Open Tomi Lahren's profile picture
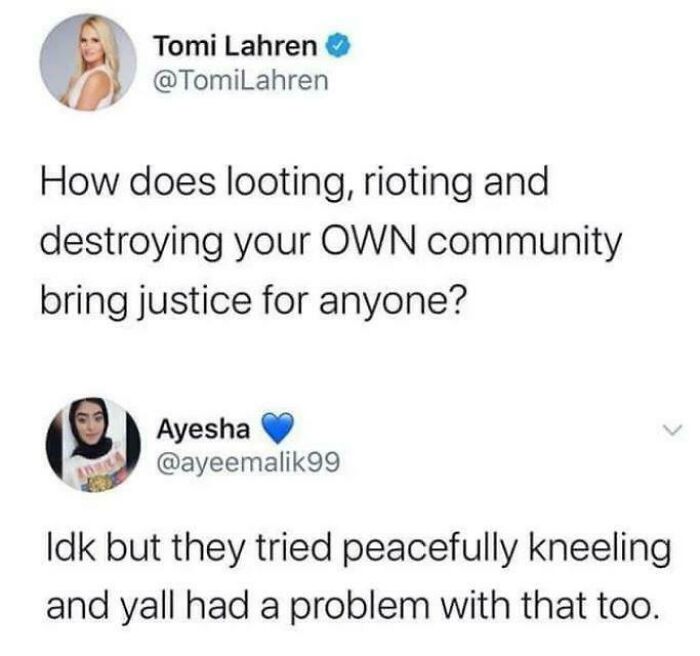700x656 pixels. (88, 62)
